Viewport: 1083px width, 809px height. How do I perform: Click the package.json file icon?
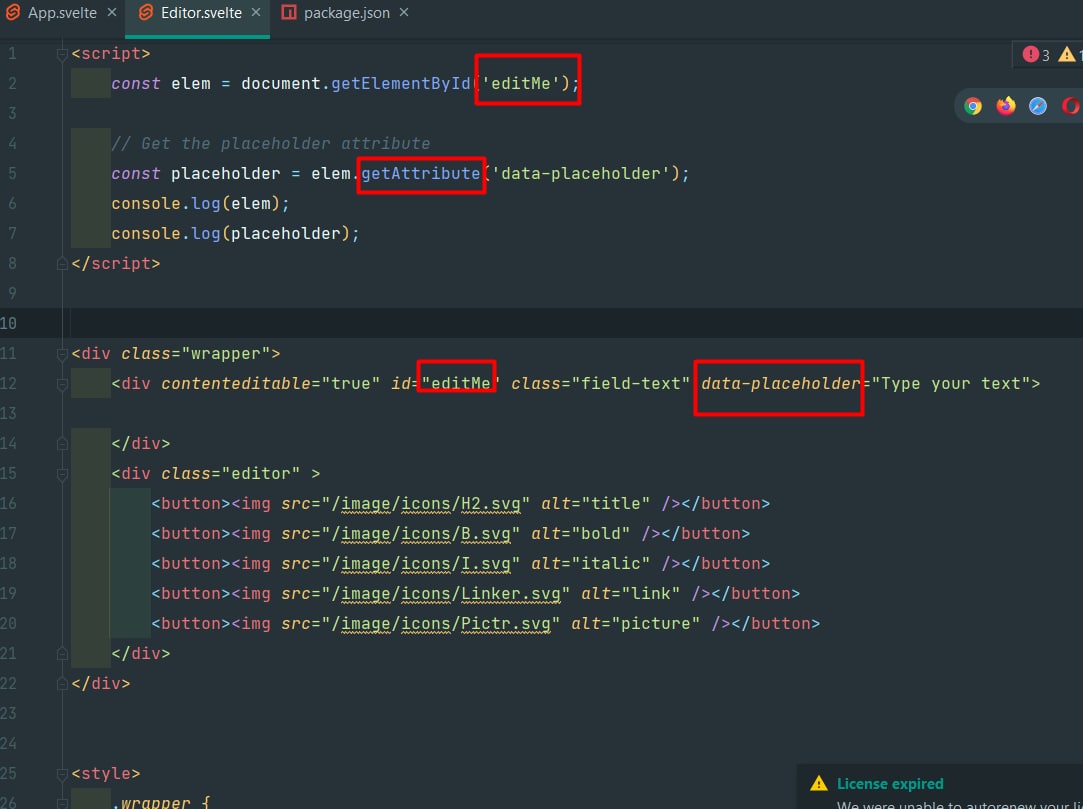(x=289, y=12)
